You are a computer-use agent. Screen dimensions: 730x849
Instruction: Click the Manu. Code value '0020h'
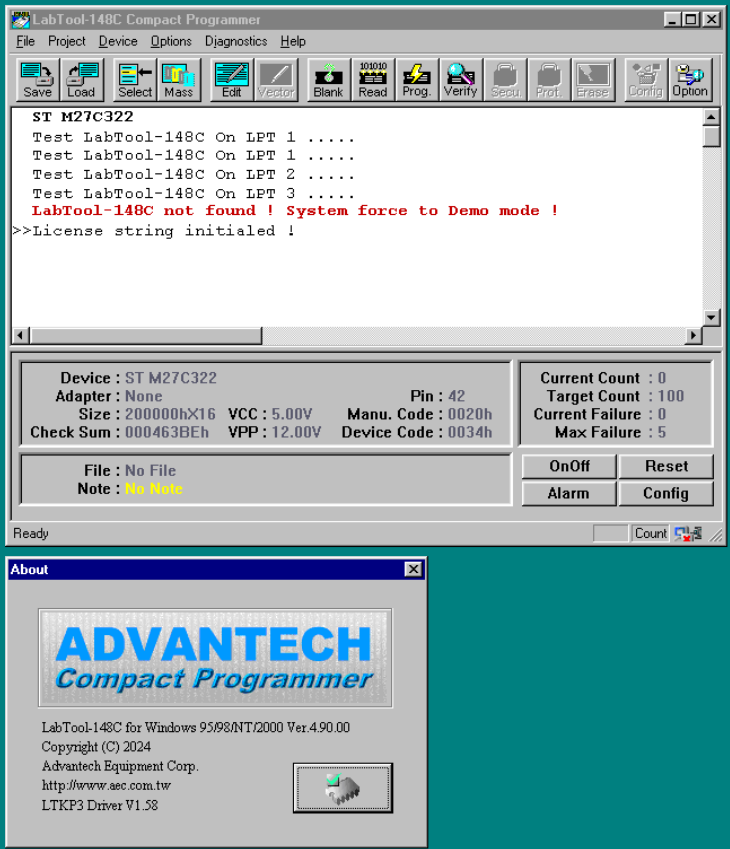tap(470, 414)
